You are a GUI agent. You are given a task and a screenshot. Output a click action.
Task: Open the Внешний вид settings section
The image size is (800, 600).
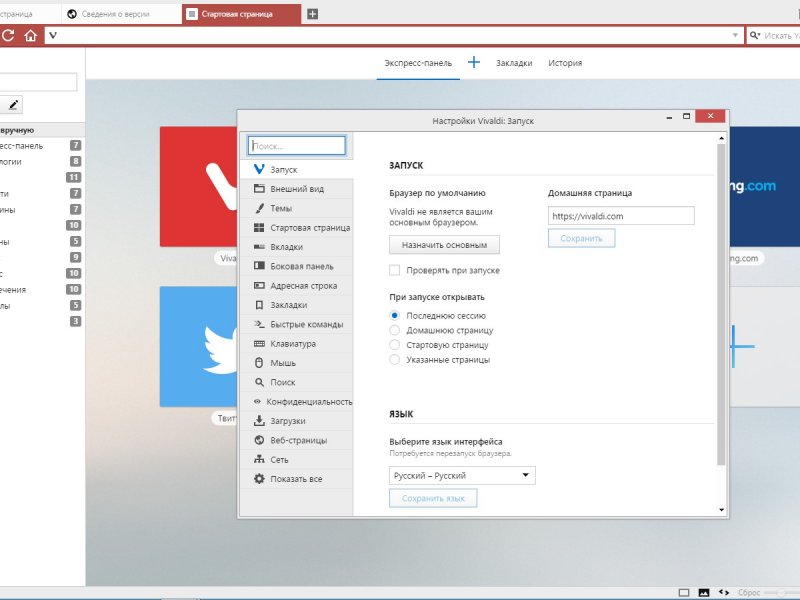(x=296, y=189)
